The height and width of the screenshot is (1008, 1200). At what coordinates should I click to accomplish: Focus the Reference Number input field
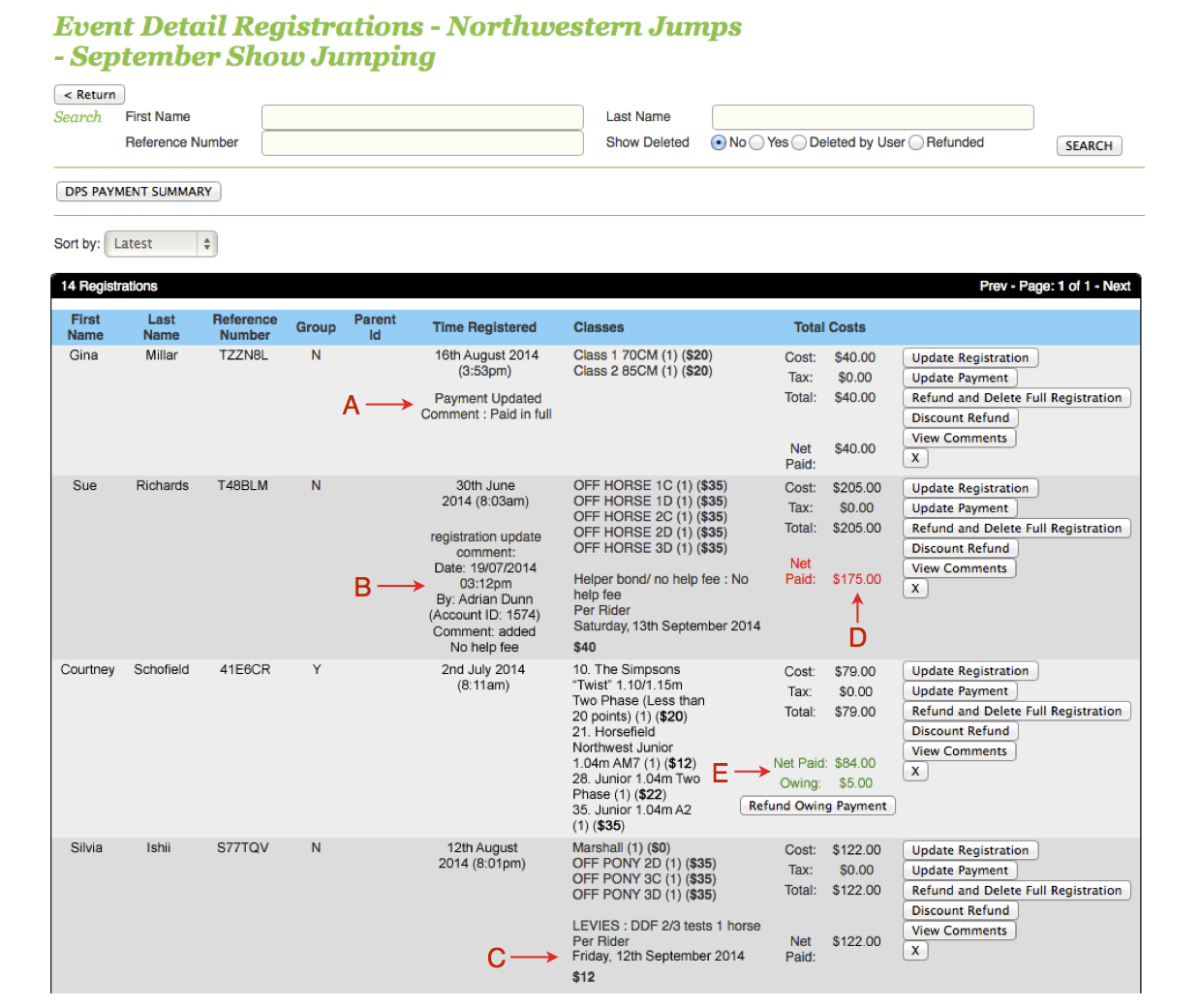click(422, 143)
